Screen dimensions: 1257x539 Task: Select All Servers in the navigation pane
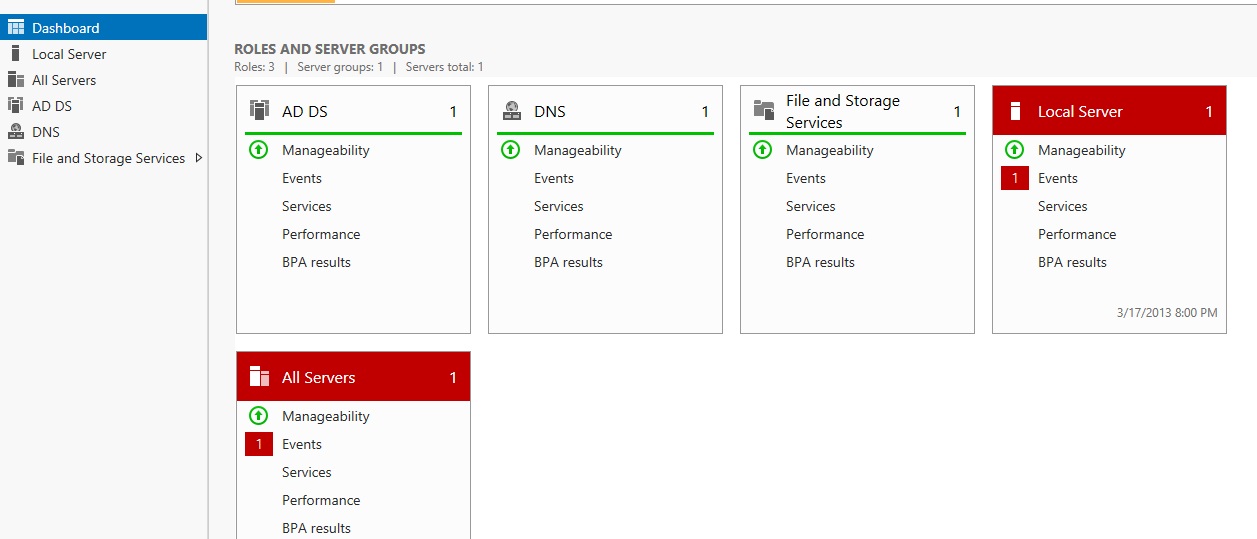point(64,80)
